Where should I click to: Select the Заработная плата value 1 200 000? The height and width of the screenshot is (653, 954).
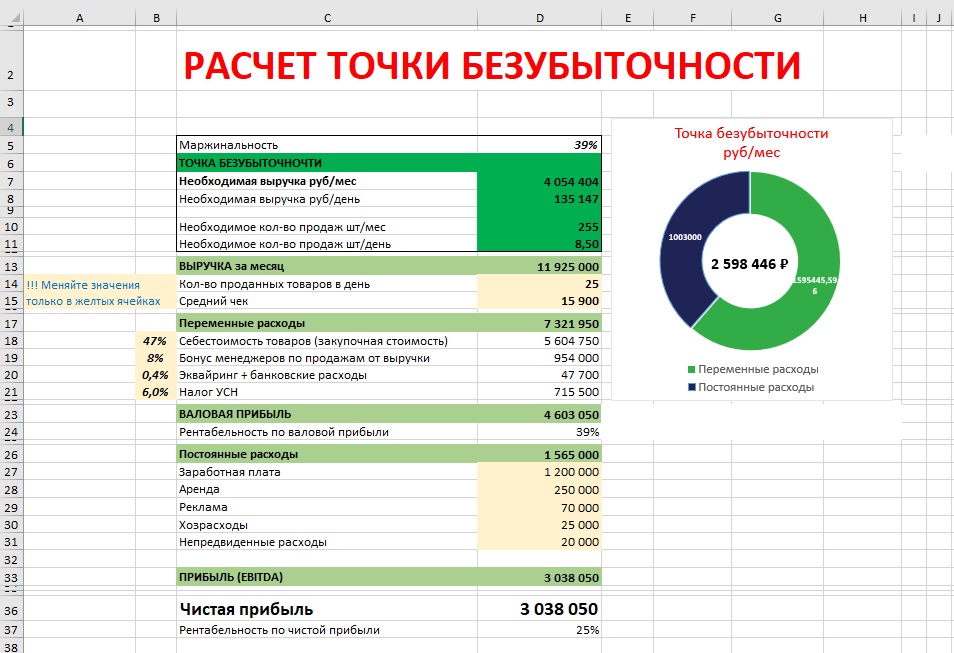tap(540, 472)
